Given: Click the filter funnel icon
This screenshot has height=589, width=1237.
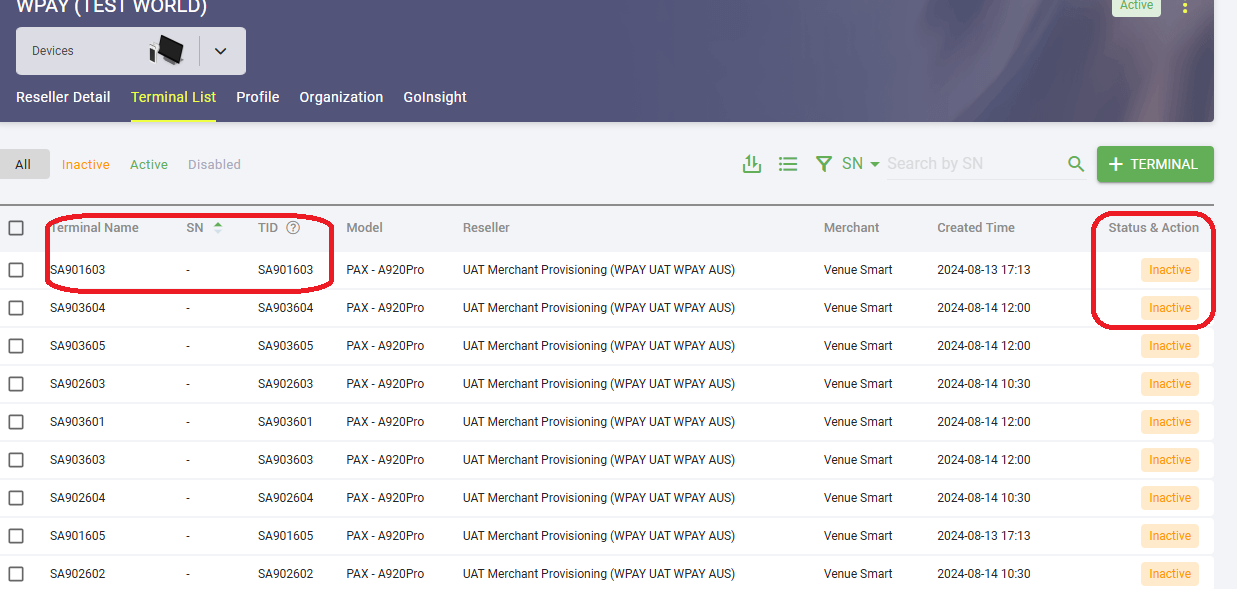Looking at the screenshot, I should (823, 164).
